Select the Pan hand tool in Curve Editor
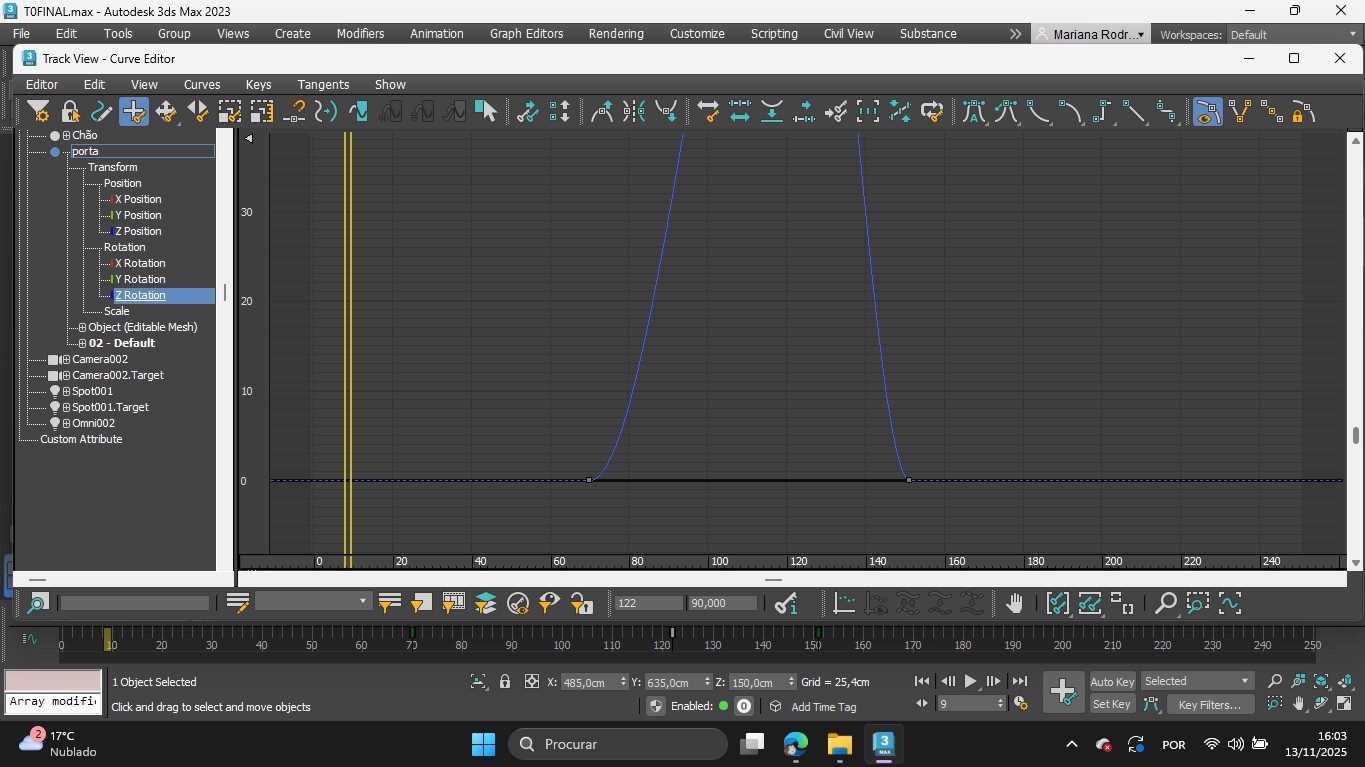 point(1014,603)
